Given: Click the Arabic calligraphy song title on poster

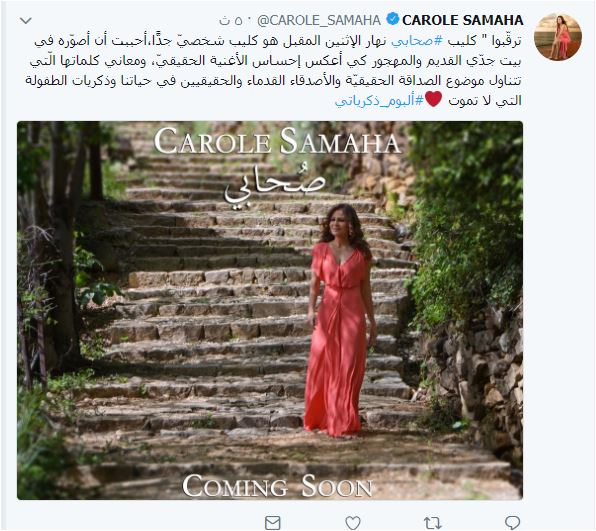Looking at the screenshot, I should (274, 184).
